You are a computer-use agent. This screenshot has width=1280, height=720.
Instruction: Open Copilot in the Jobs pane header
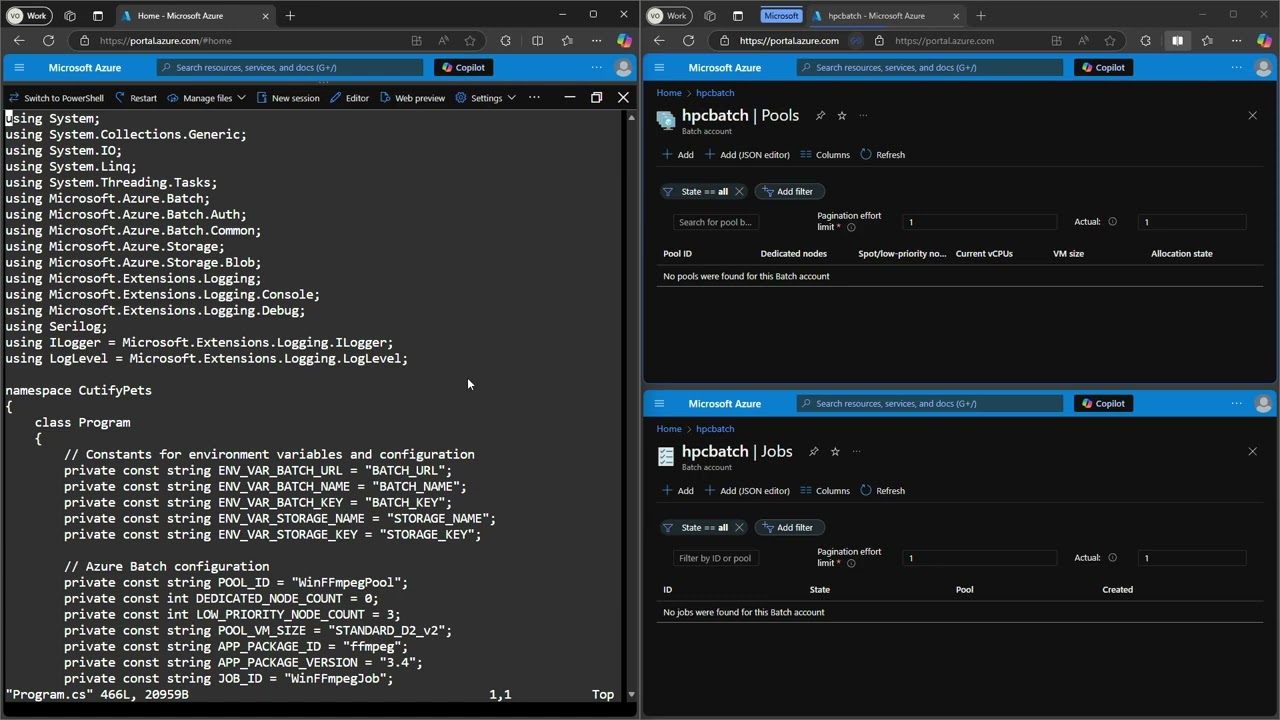coord(1103,403)
